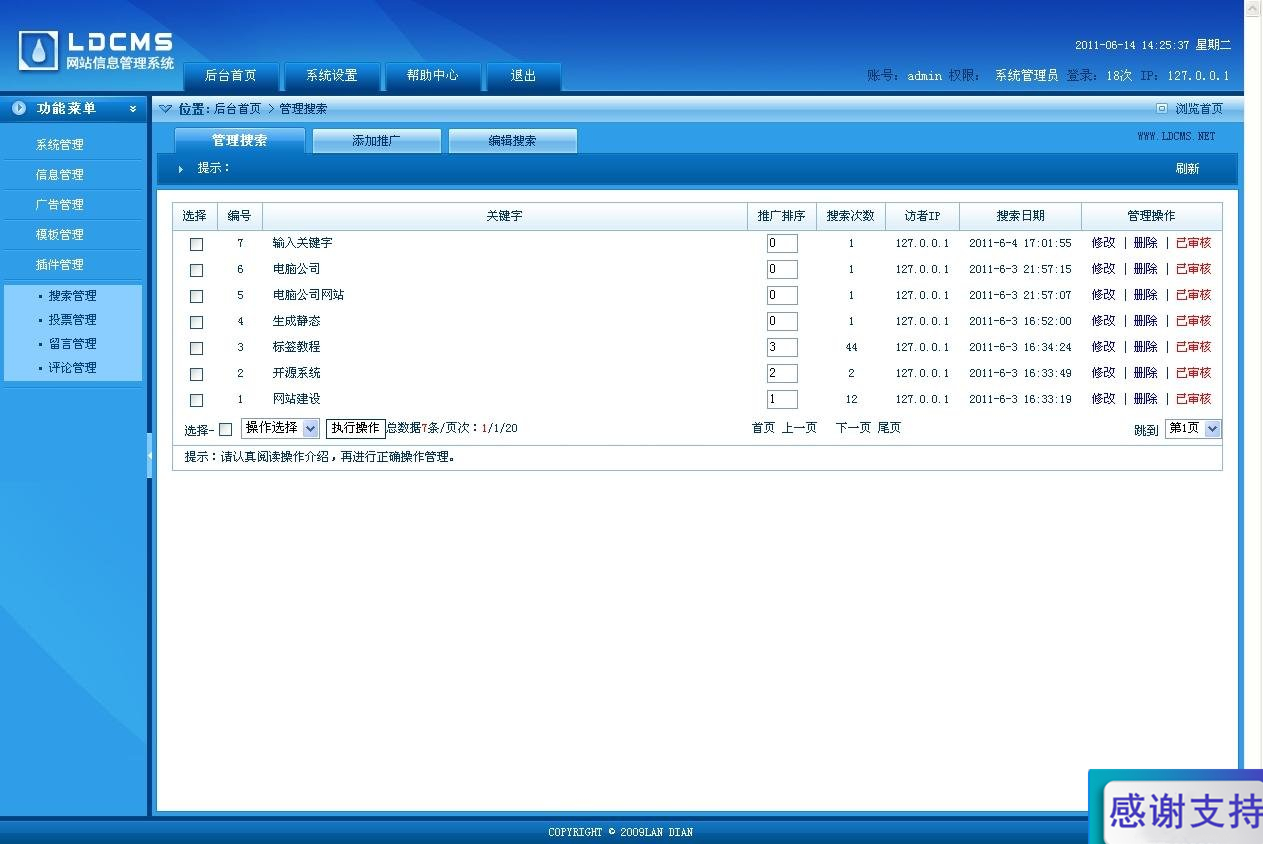The height and width of the screenshot is (844, 1263).
Task: Click the 浏览首页 link
Action: pos(1199,109)
